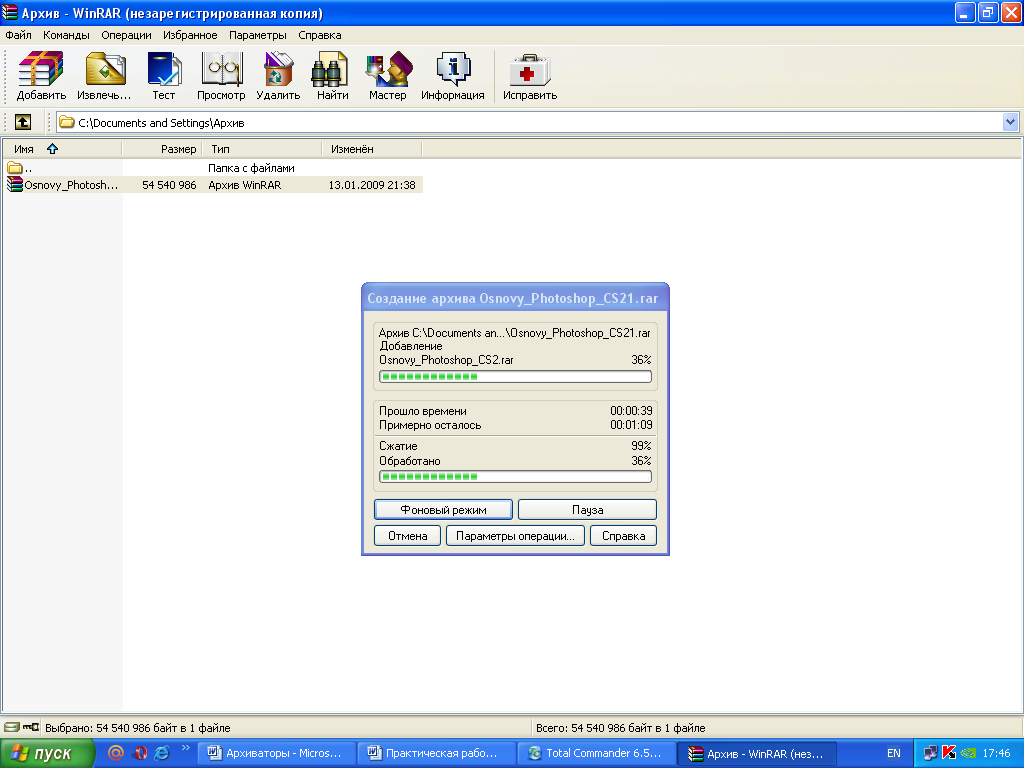Click 'Всего: 54 540 986 байт' status text
The image size is (1024, 768).
tap(620, 728)
